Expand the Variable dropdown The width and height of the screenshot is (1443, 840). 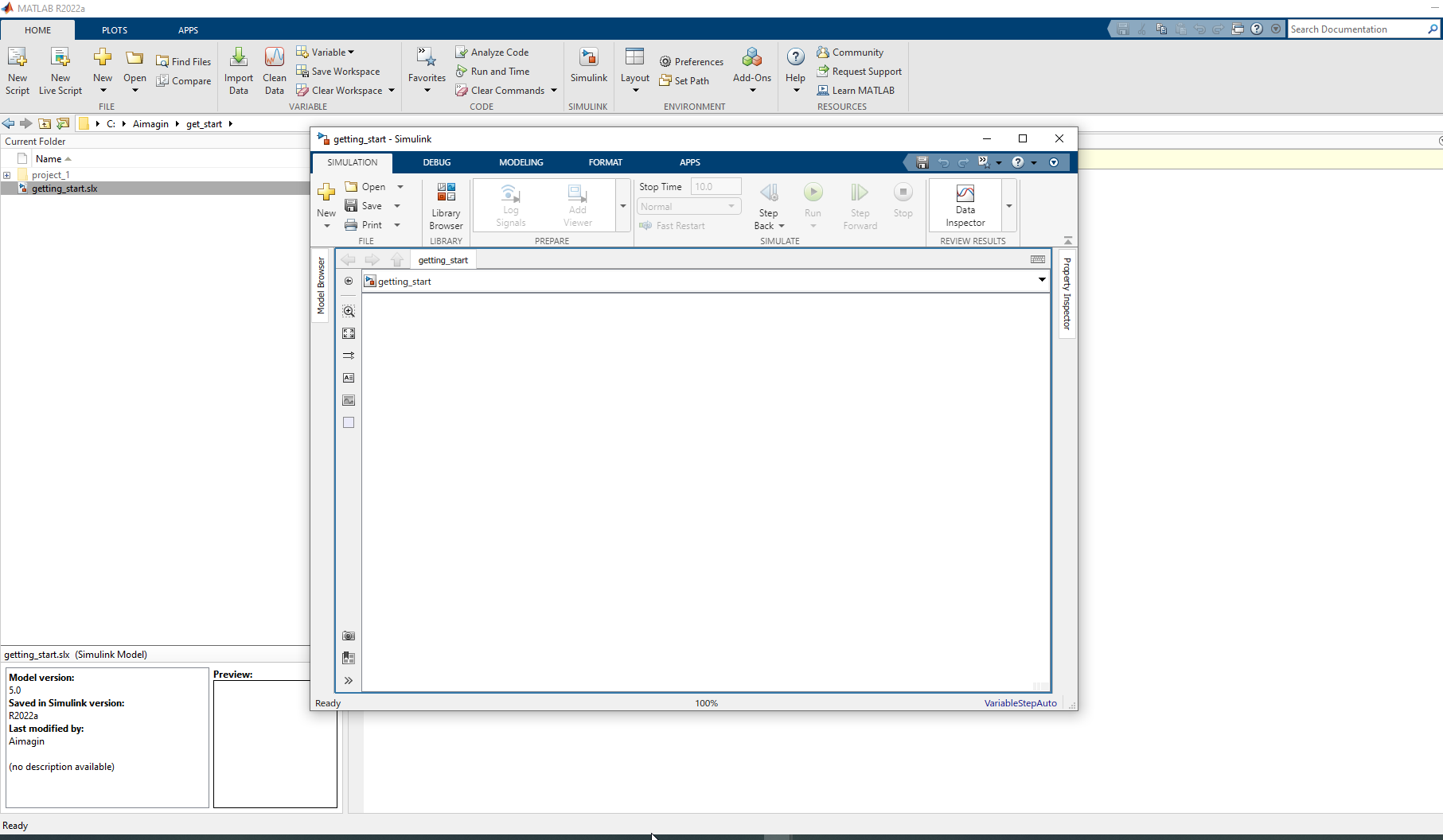(x=325, y=52)
